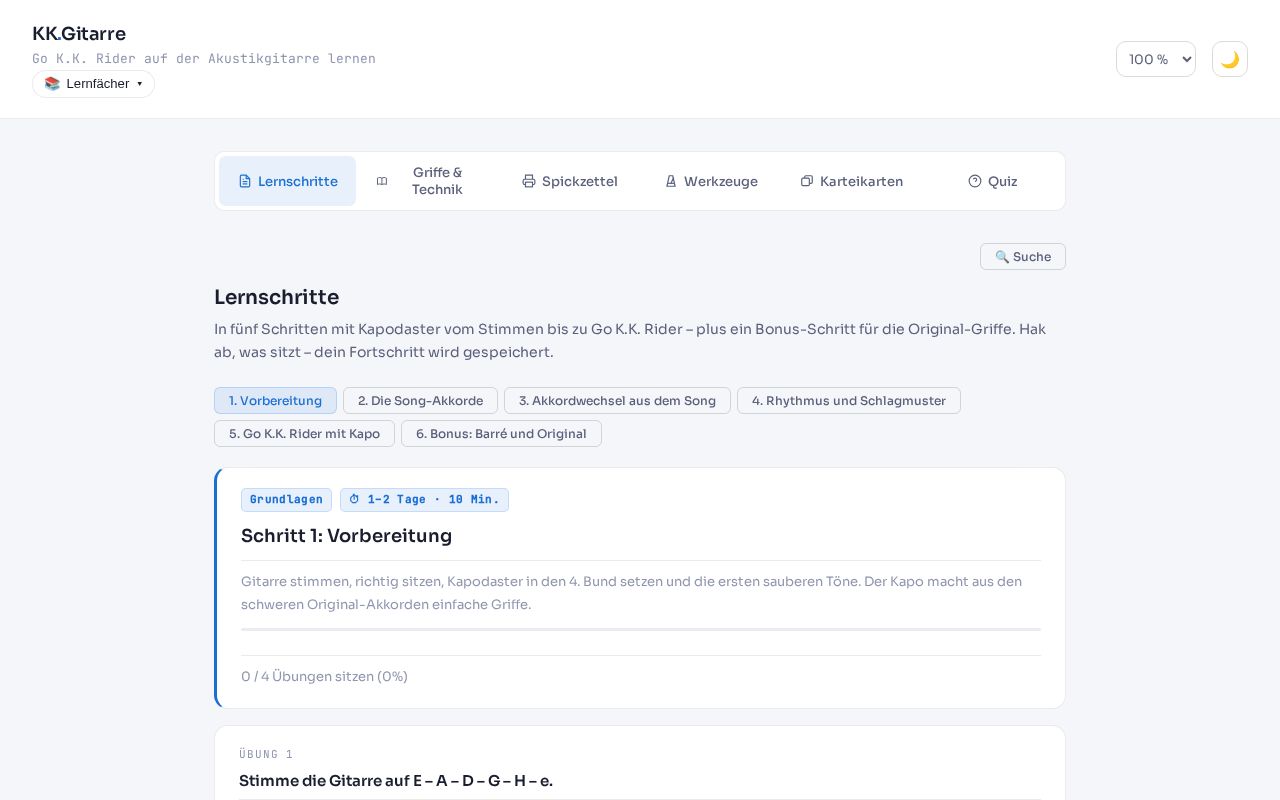Toggle dark mode with the moon icon
Screen dimensions: 1280x800
click(1229, 59)
